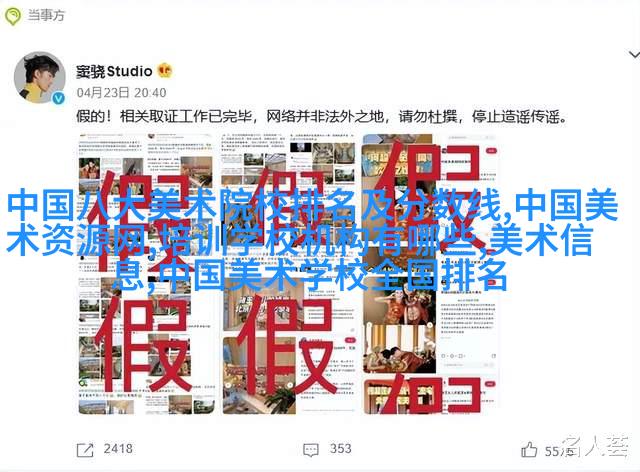The height and width of the screenshot is (472, 640).
Task: Open the top-left screenshot image in post
Action: pyautogui.click(x=147, y=203)
